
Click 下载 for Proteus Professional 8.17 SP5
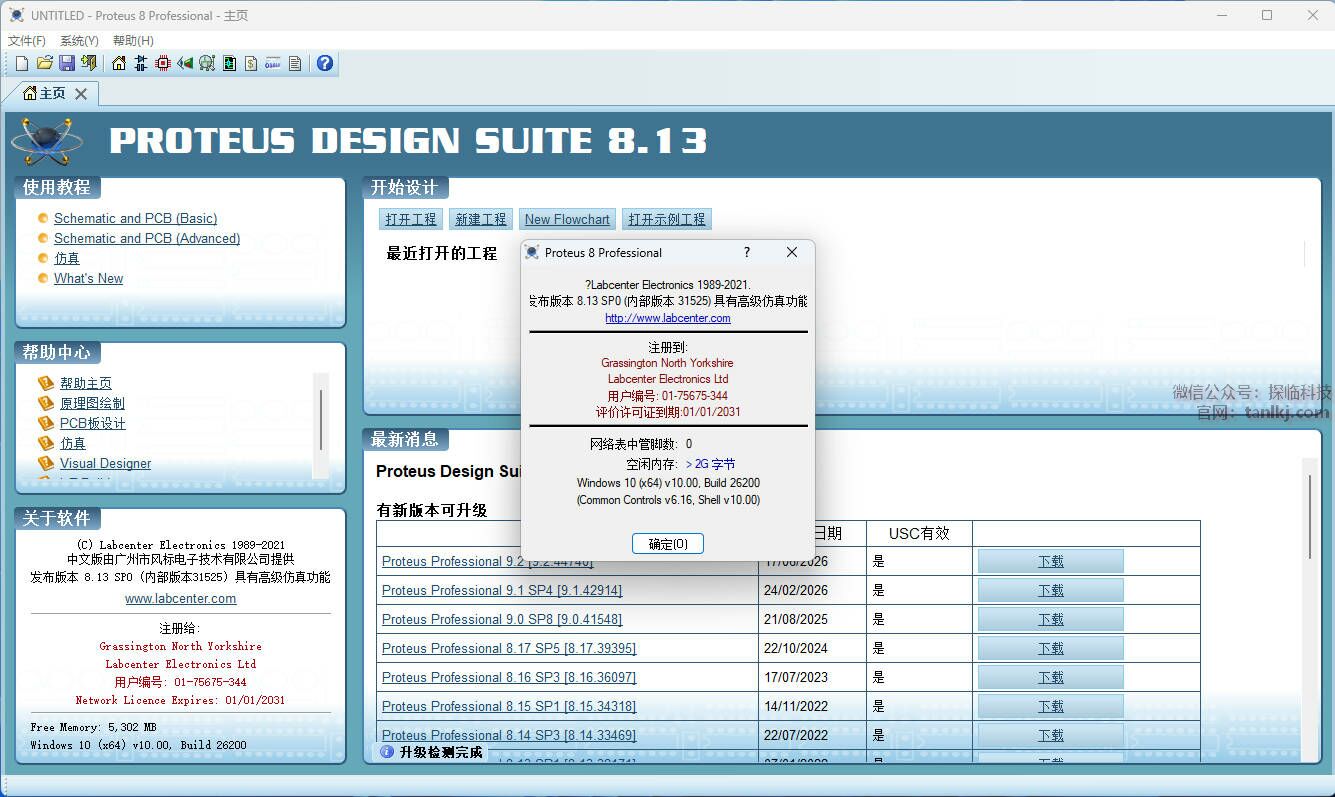click(1050, 648)
